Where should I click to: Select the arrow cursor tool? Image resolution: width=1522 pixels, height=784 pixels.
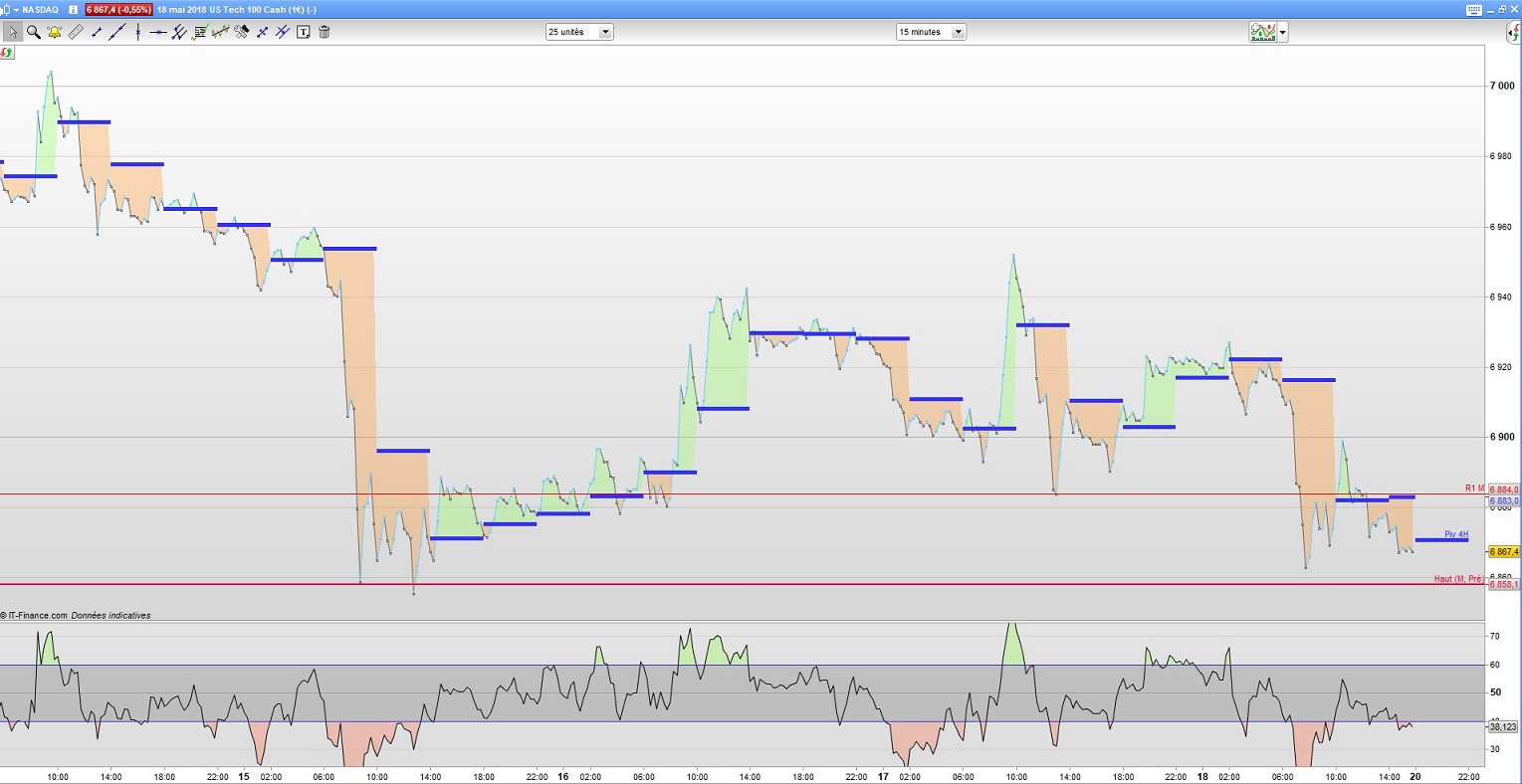pyautogui.click(x=12, y=32)
